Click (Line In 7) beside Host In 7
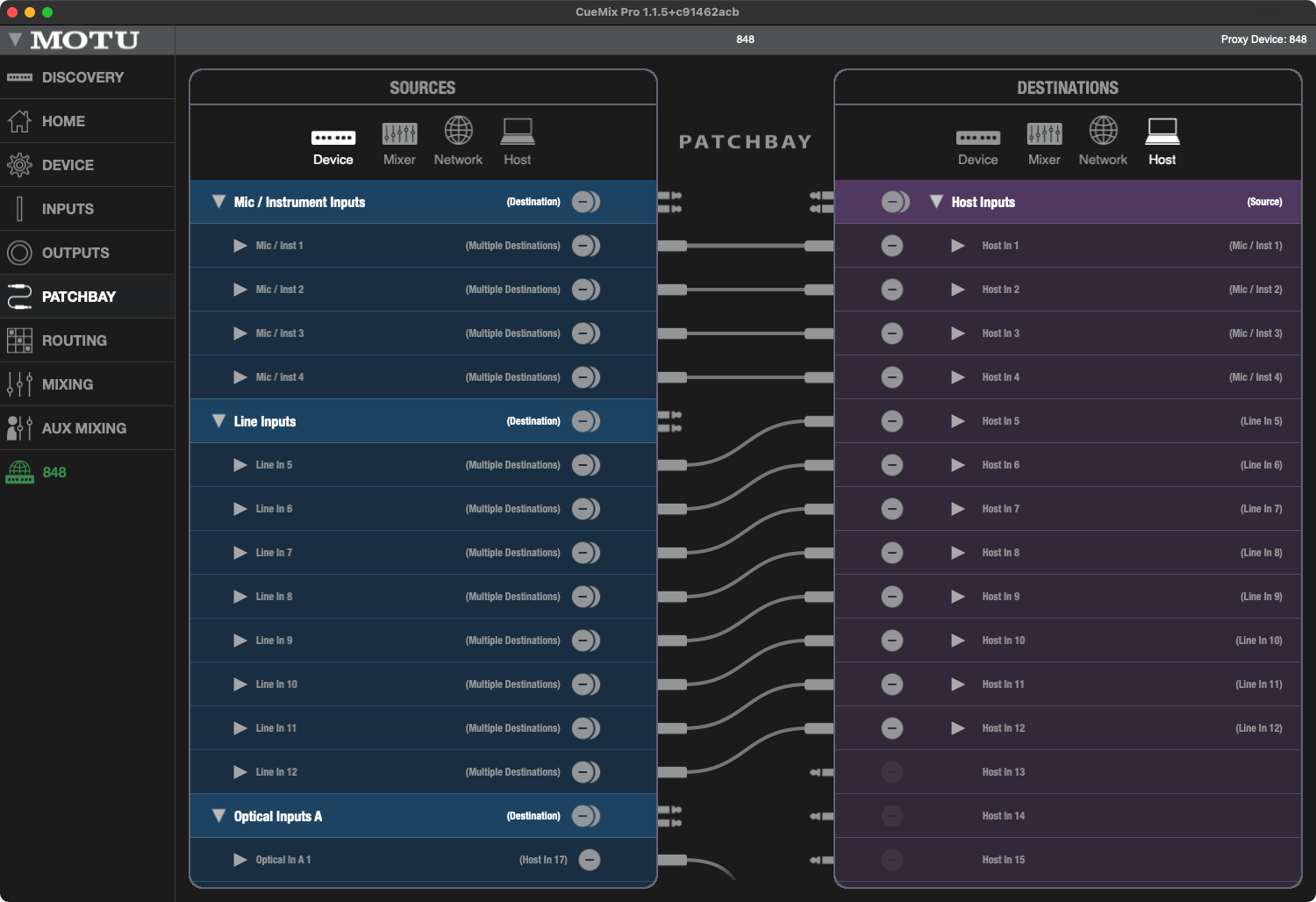This screenshot has width=1316, height=902. tap(1261, 509)
